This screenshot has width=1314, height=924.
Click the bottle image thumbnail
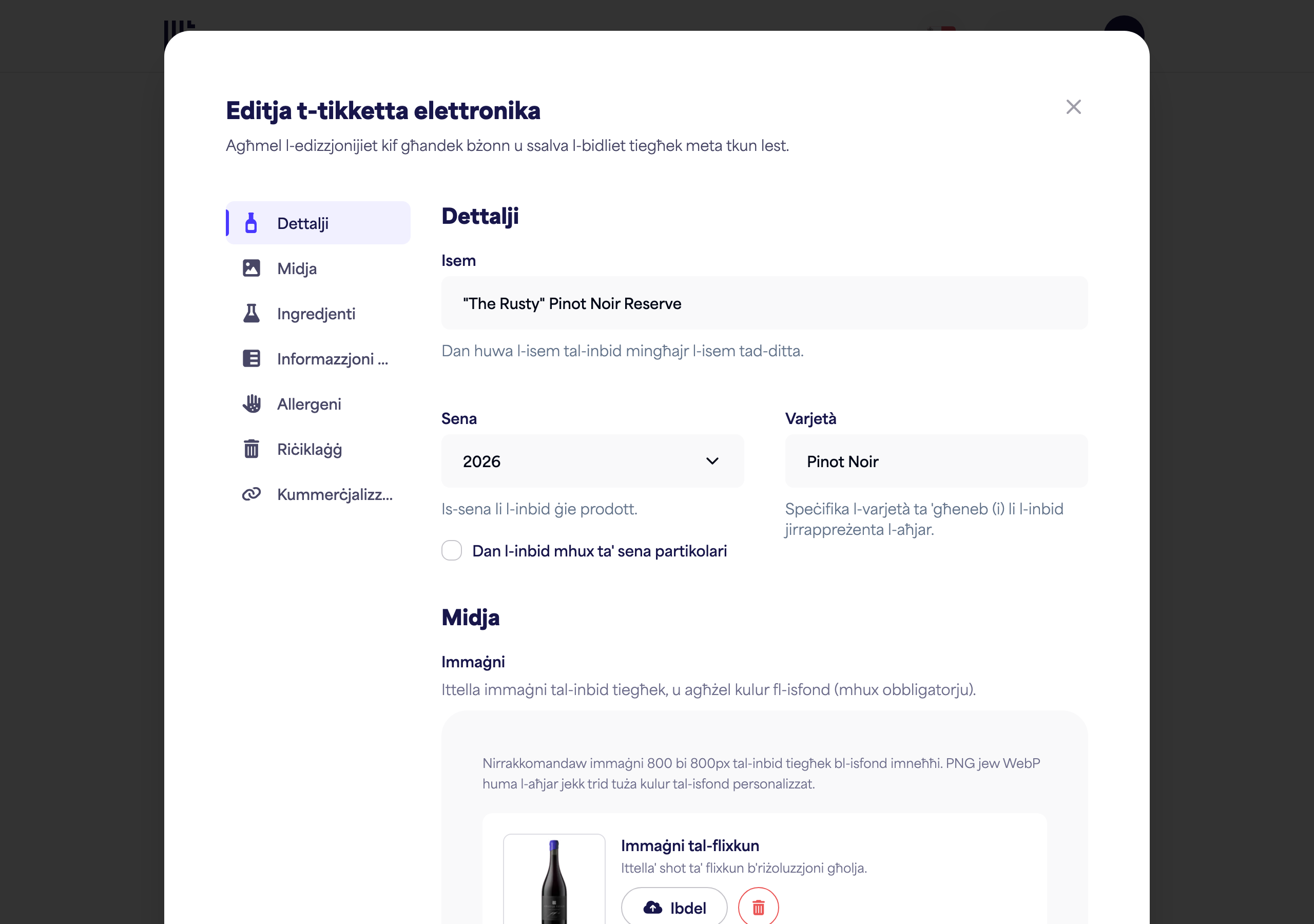tap(554, 880)
